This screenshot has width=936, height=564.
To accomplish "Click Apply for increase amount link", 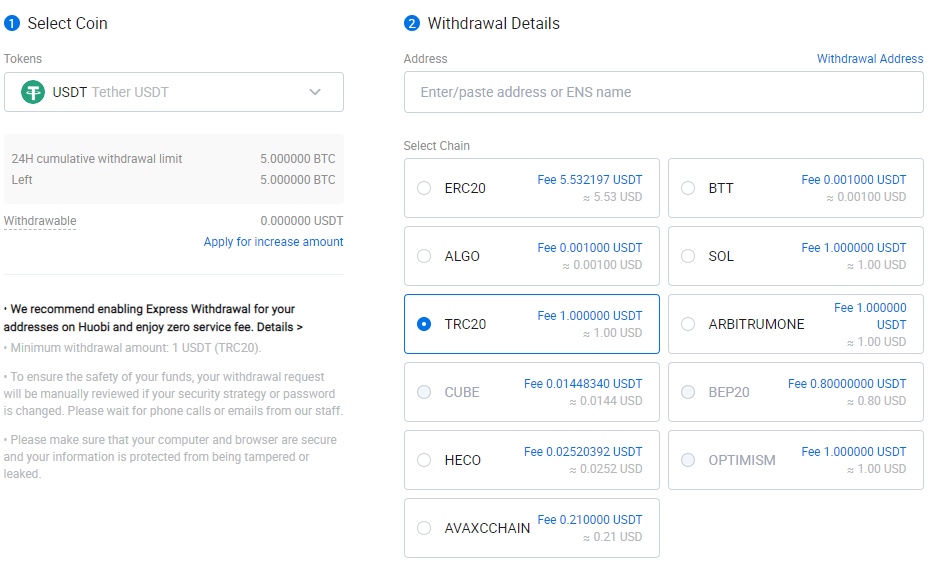I will [x=273, y=242].
